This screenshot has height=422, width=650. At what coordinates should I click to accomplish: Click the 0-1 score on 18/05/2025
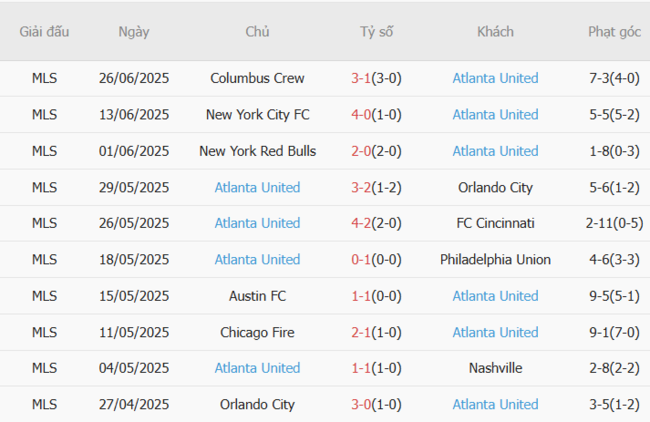[x=363, y=259]
